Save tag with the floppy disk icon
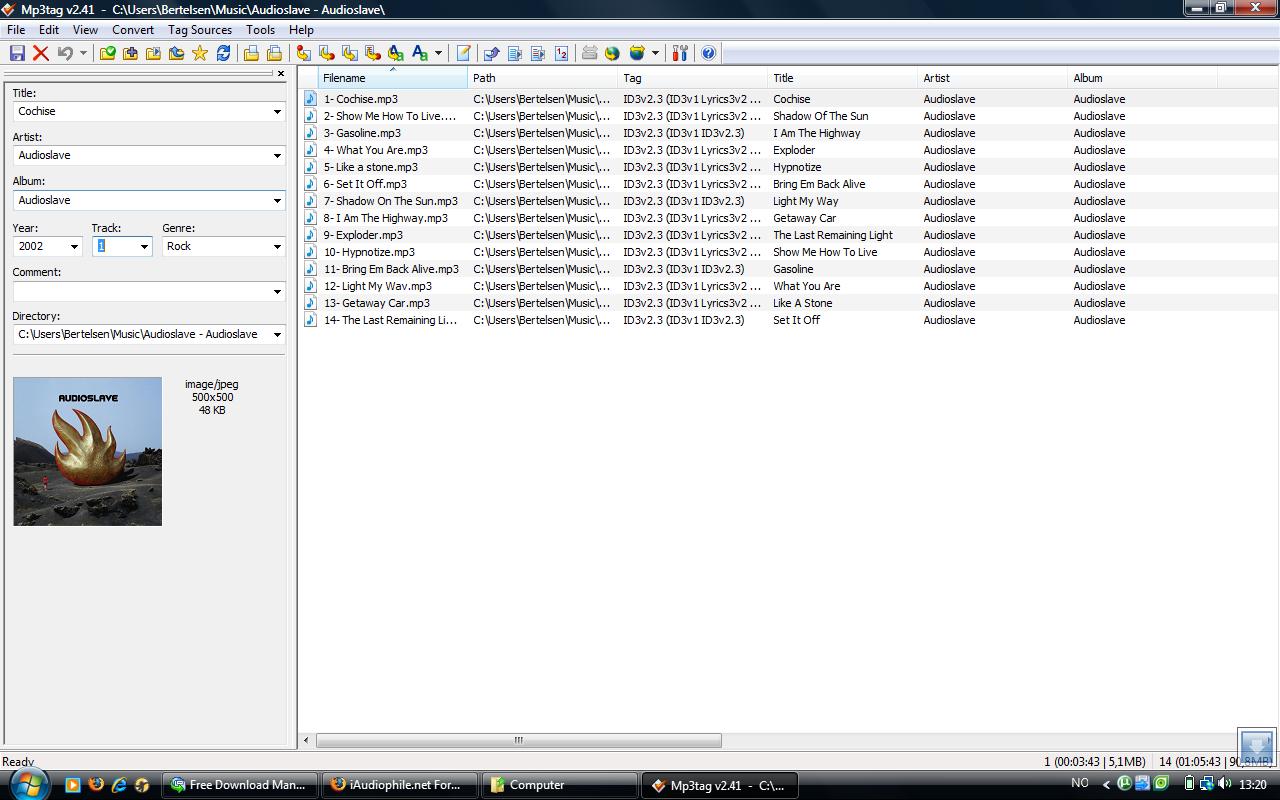This screenshot has height=800, width=1280. click(x=17, y=53)
